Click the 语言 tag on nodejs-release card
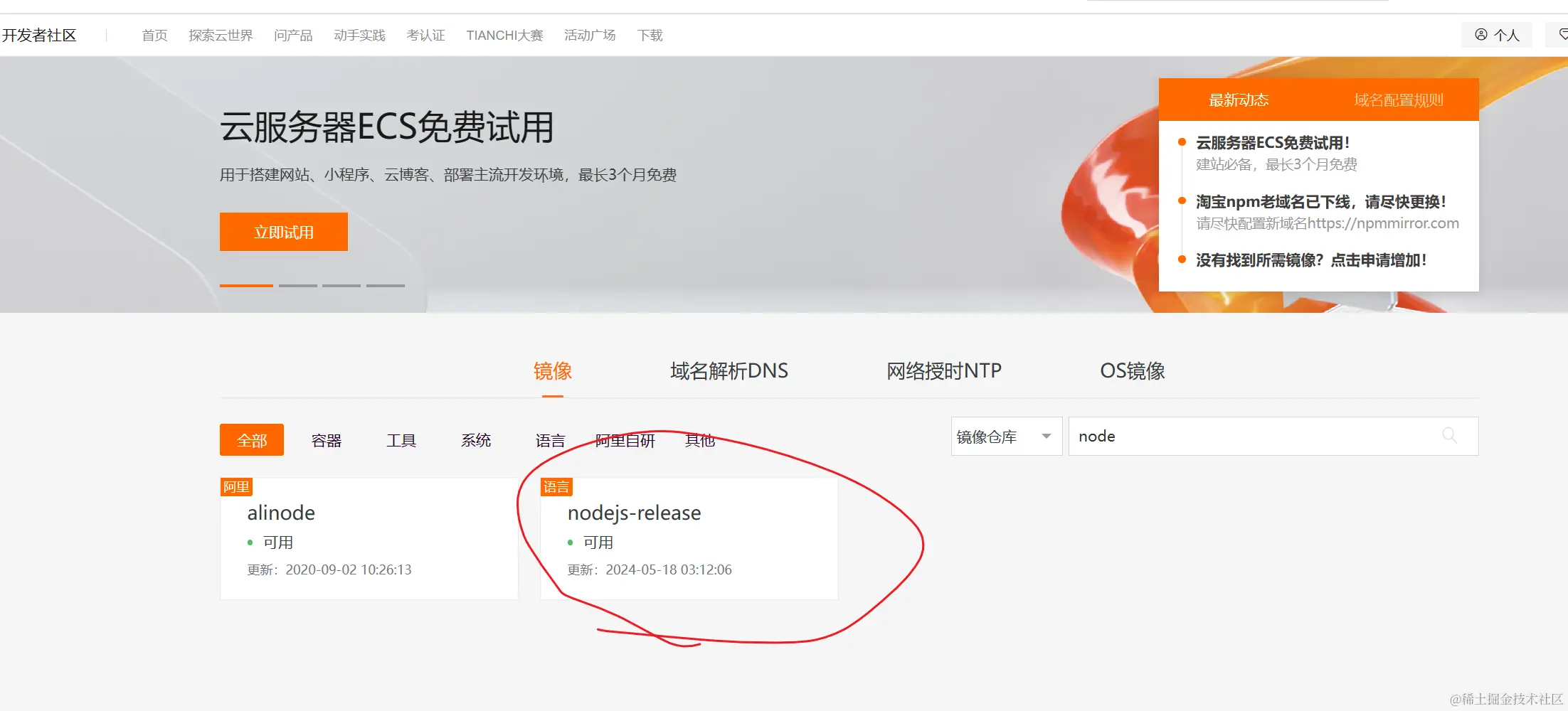 click(556, 486)
